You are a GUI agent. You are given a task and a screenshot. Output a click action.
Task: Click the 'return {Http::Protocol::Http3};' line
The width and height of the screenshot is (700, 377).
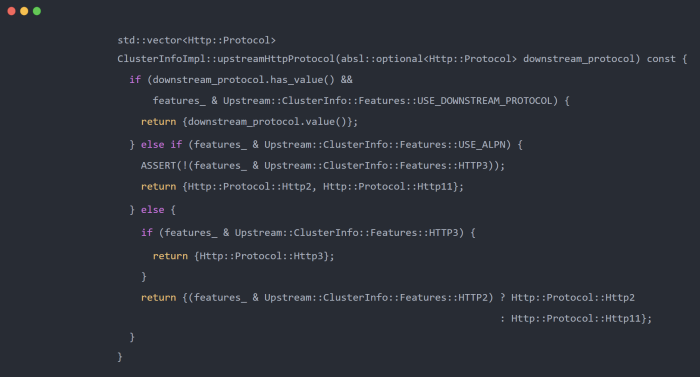243,256
